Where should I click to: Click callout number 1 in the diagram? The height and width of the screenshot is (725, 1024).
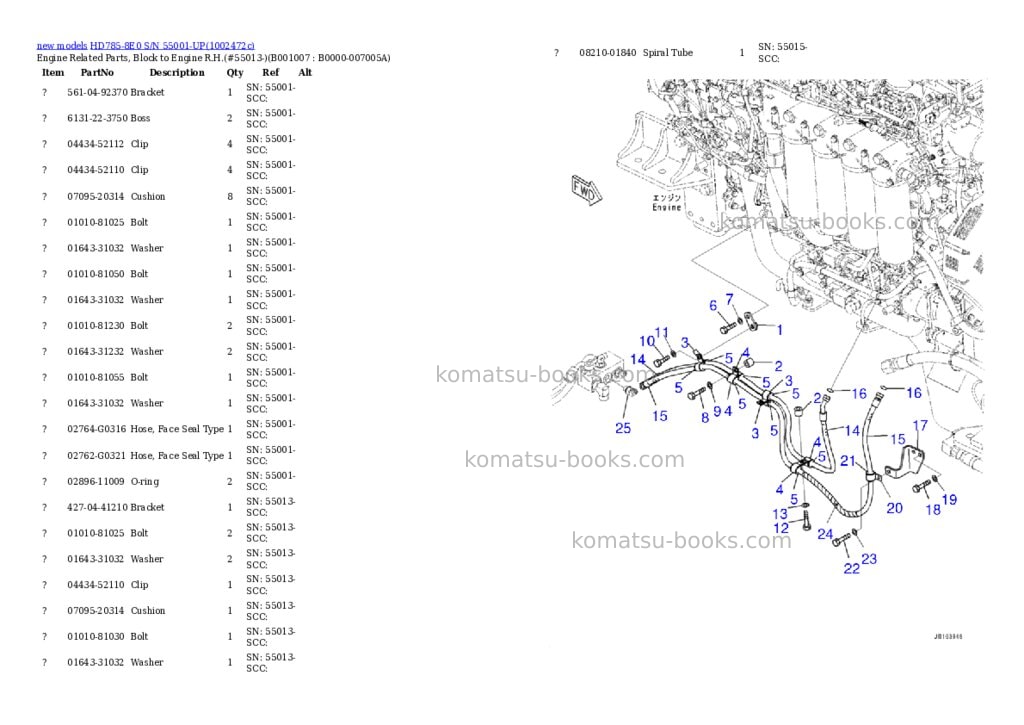(779, 330)
